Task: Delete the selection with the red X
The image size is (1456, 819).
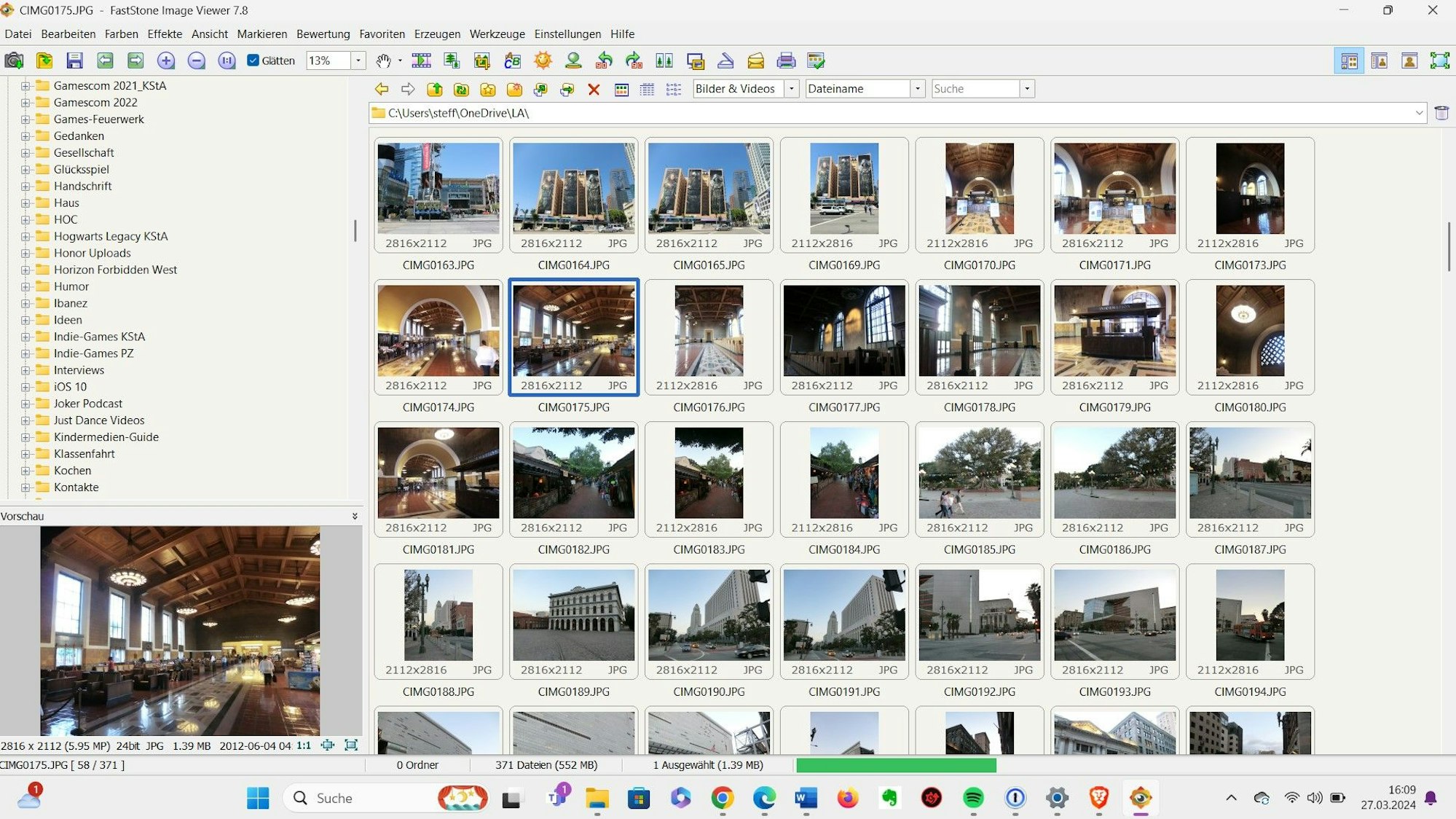Action: pos(594,88)
